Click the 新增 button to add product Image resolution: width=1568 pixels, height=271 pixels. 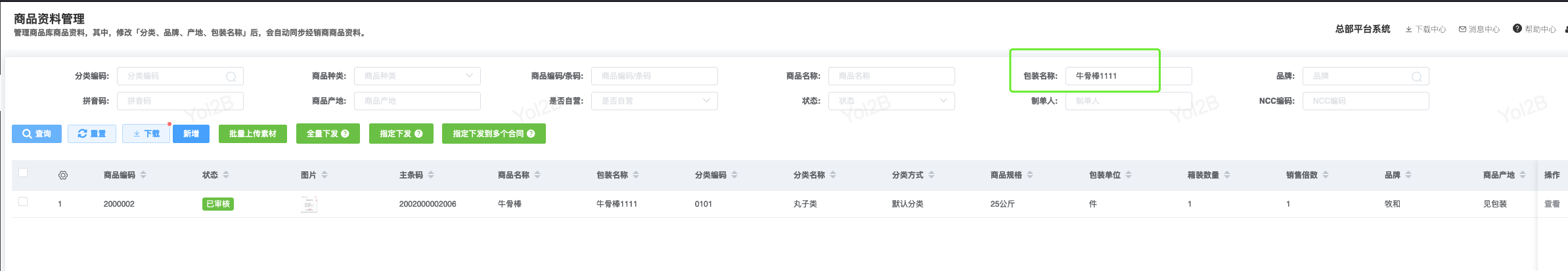191,134
